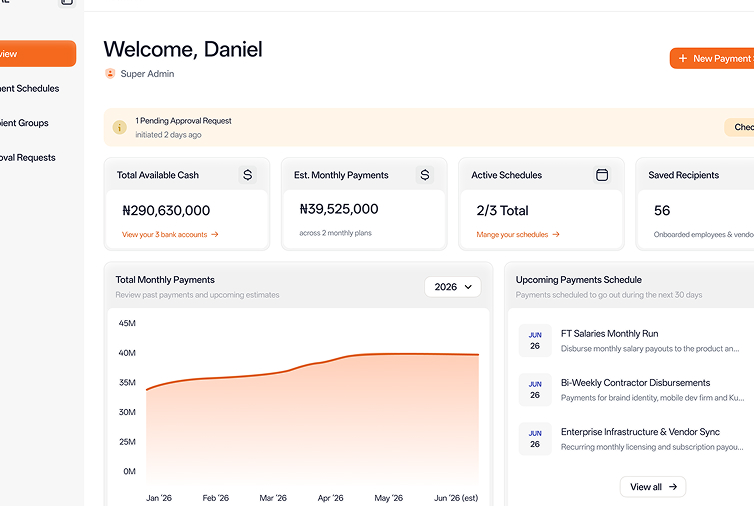Viewport: 754px width, 506px height.
Task: Open Approval Requests in sidebar
Action: (27, 158)
